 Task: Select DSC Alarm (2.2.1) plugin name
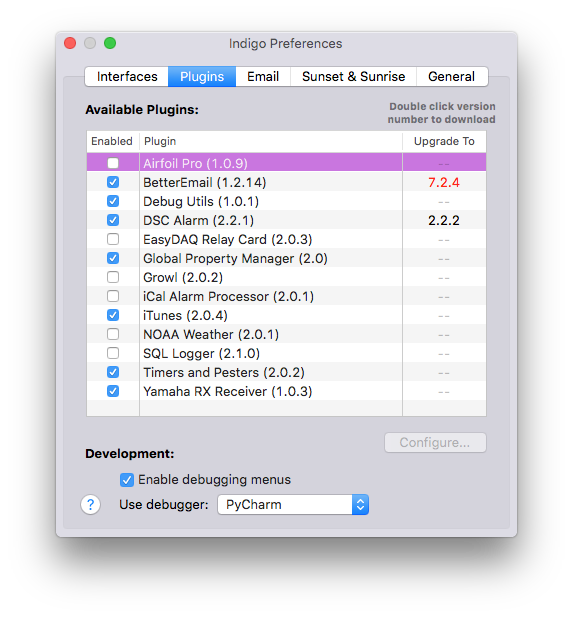[x=198, y=220]
